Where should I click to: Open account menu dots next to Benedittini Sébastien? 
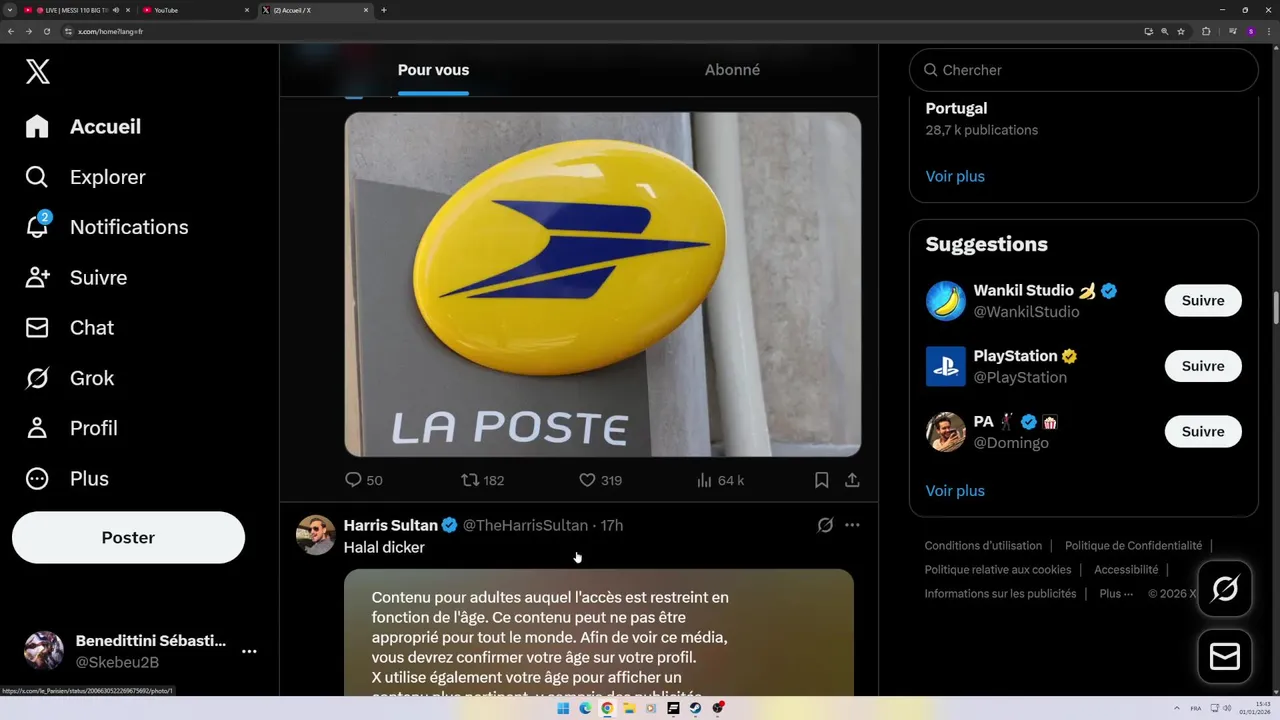click(x=249, y=651)
